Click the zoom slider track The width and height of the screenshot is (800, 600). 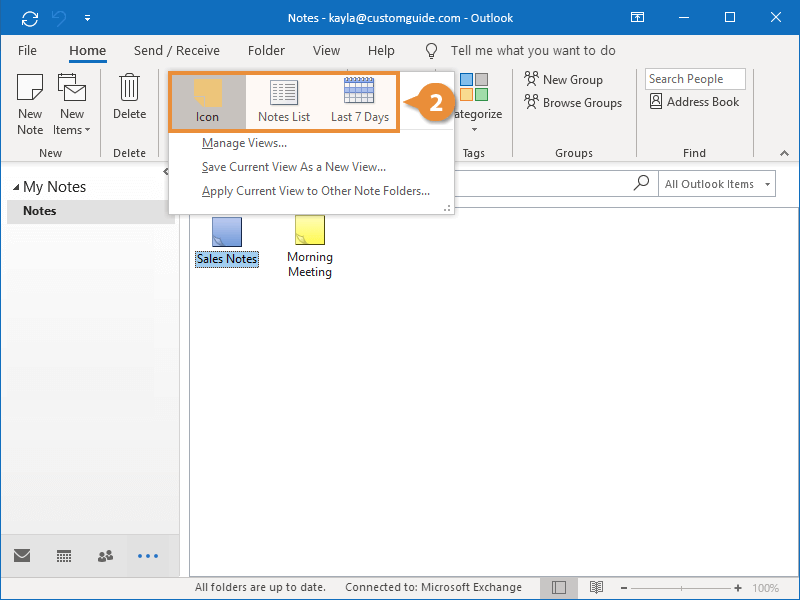pyautogui.click(x=681, y=588)
